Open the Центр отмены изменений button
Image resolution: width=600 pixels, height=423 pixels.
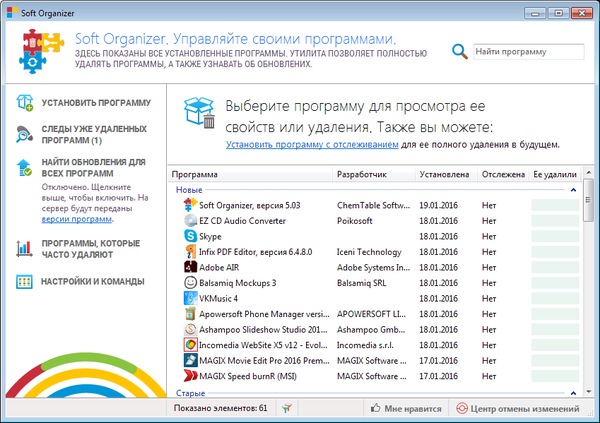click(x=517, y=408)
